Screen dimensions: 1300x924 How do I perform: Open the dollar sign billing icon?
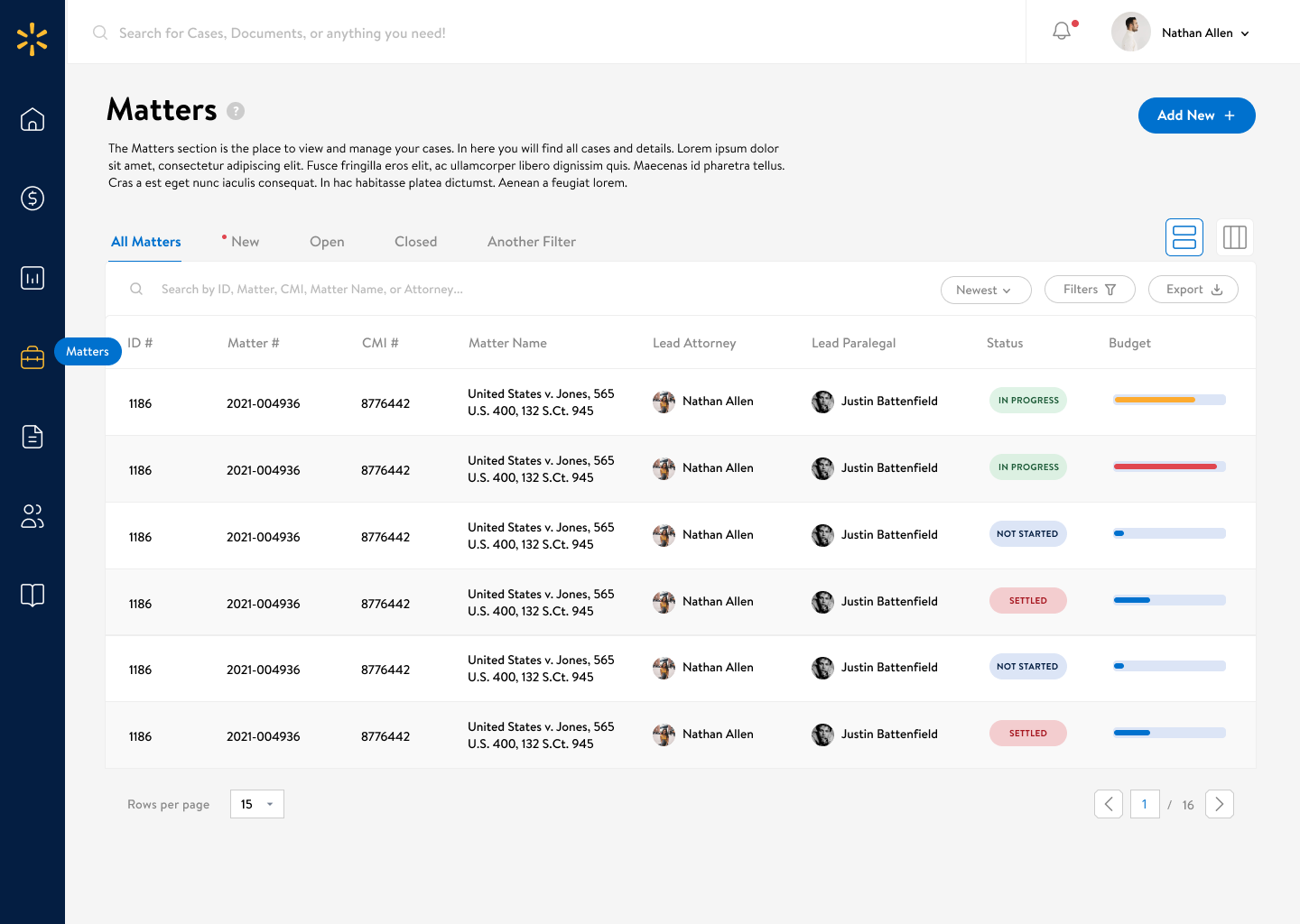coord(32,199)
